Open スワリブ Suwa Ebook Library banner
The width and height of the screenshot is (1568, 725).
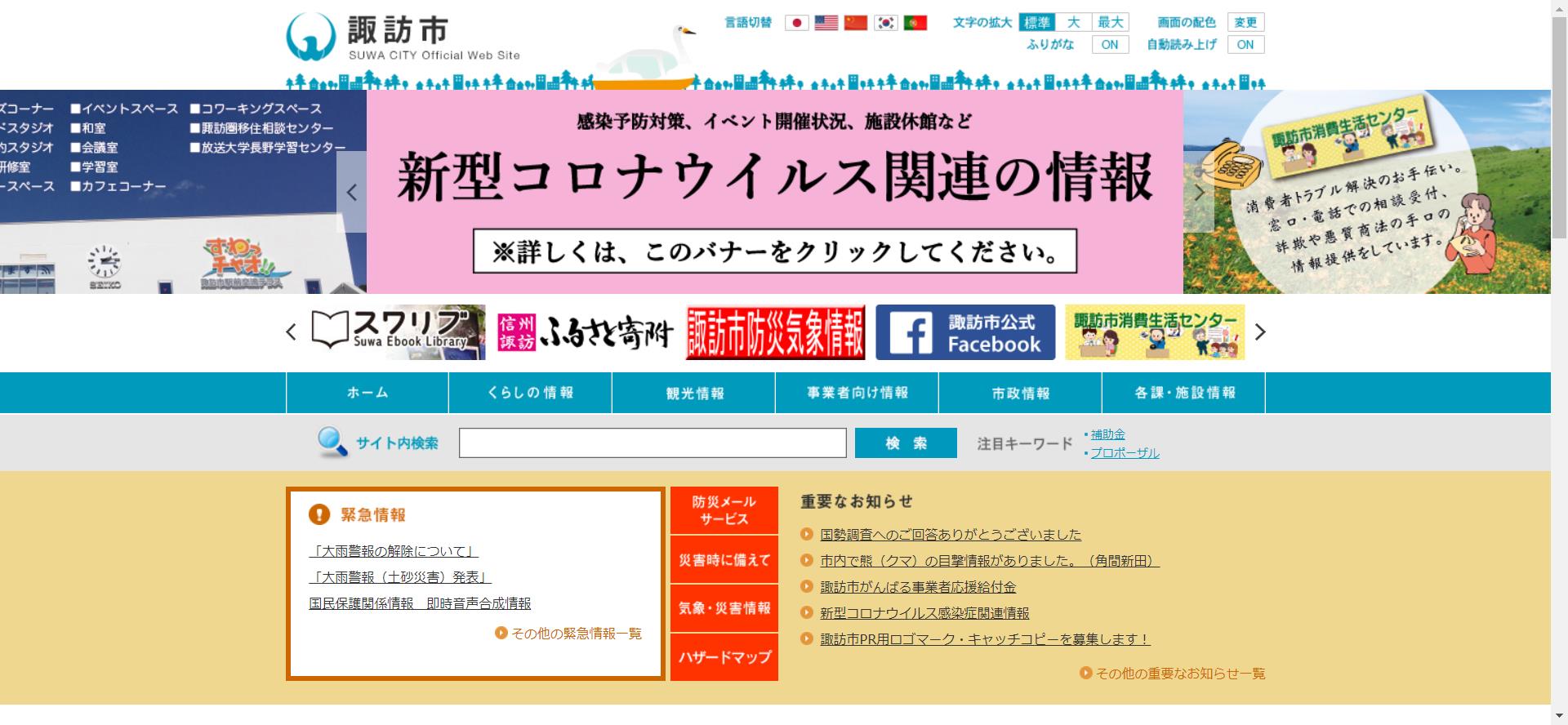(x=398, y=332)
